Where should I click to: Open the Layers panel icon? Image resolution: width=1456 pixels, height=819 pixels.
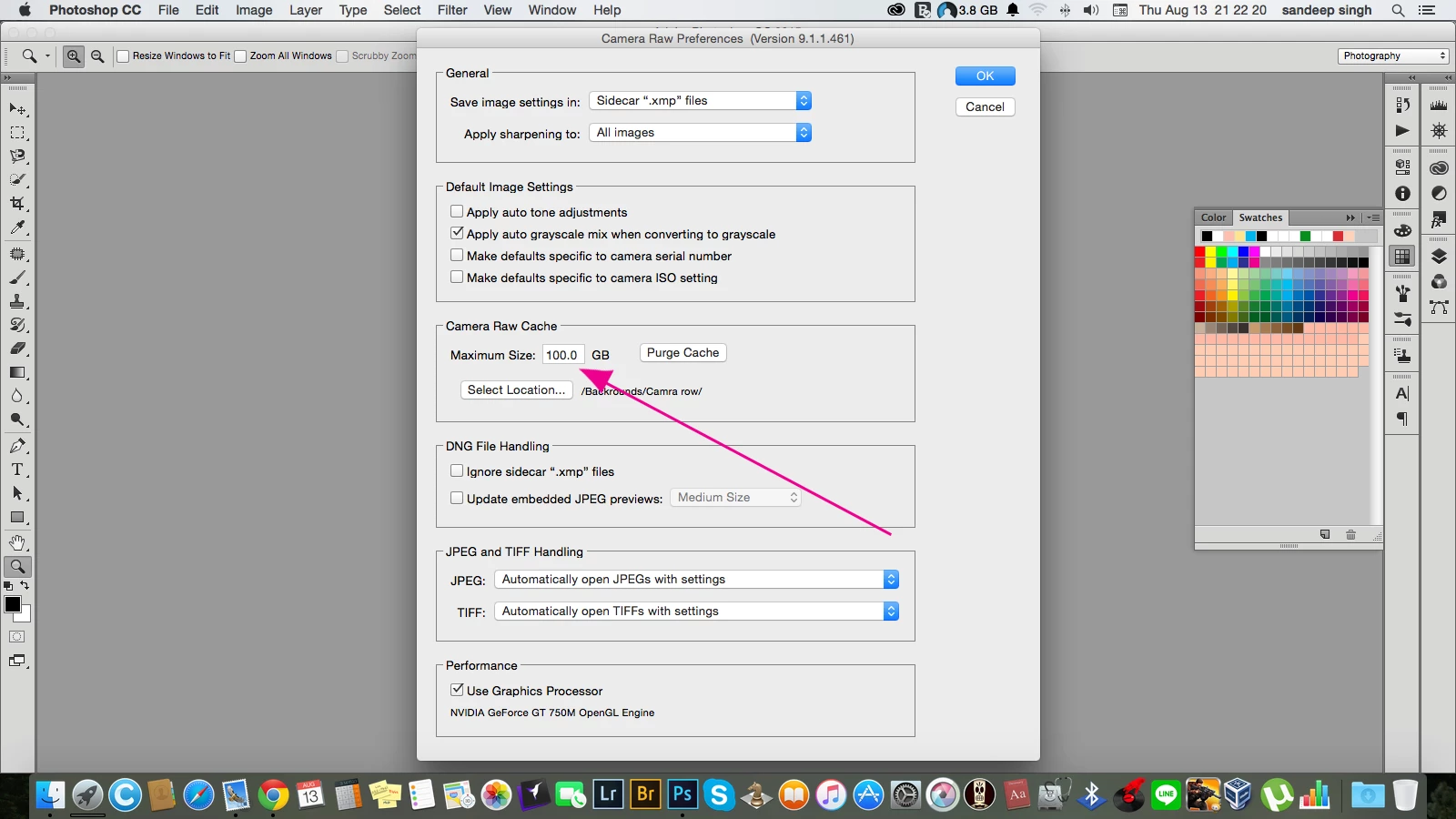tap(1439, 257)
